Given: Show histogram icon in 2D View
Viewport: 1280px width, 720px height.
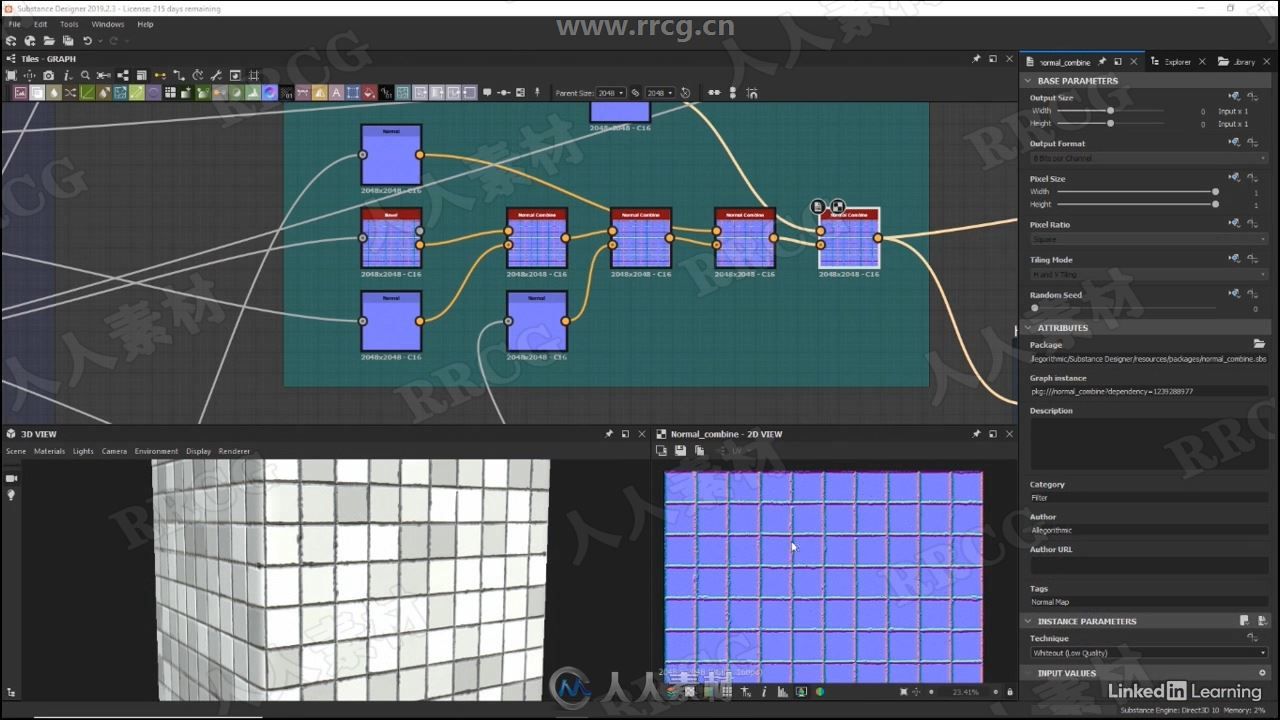Looking at the screenshot, I should (x=782, y=691).
